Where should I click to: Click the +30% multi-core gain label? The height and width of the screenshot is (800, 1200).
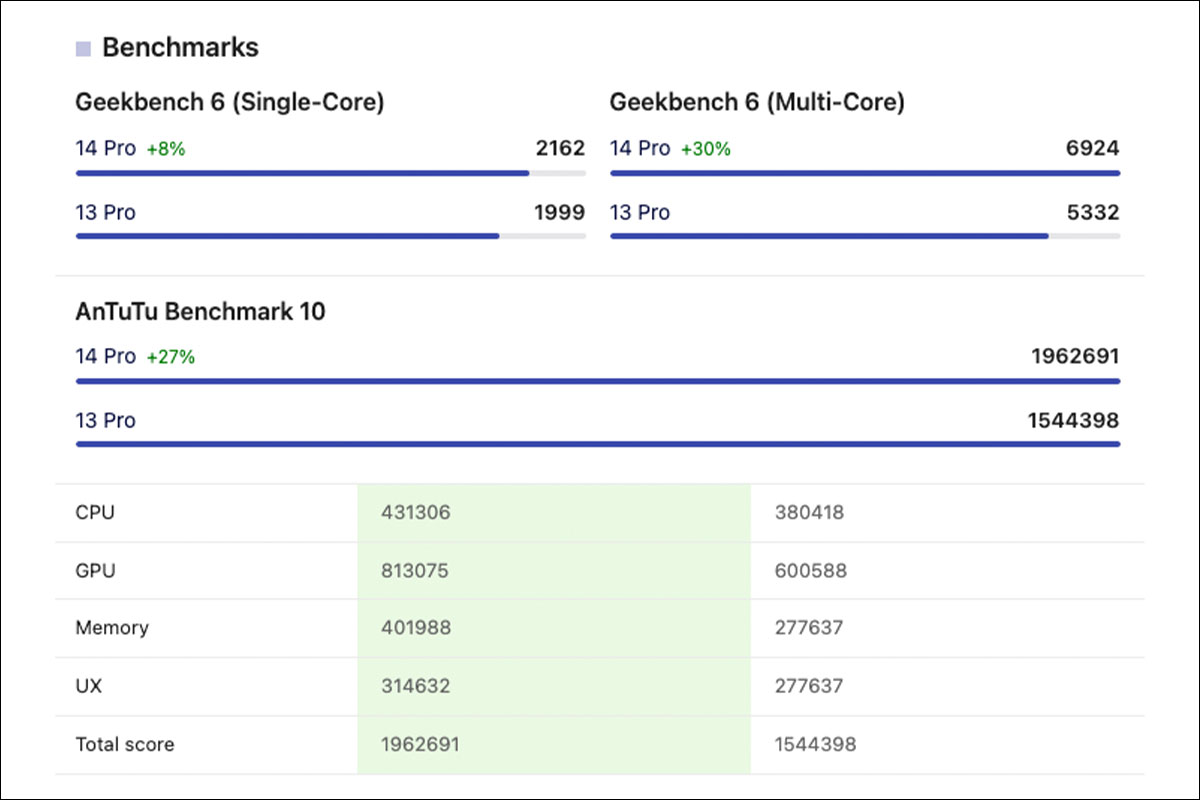pos(706,149)
